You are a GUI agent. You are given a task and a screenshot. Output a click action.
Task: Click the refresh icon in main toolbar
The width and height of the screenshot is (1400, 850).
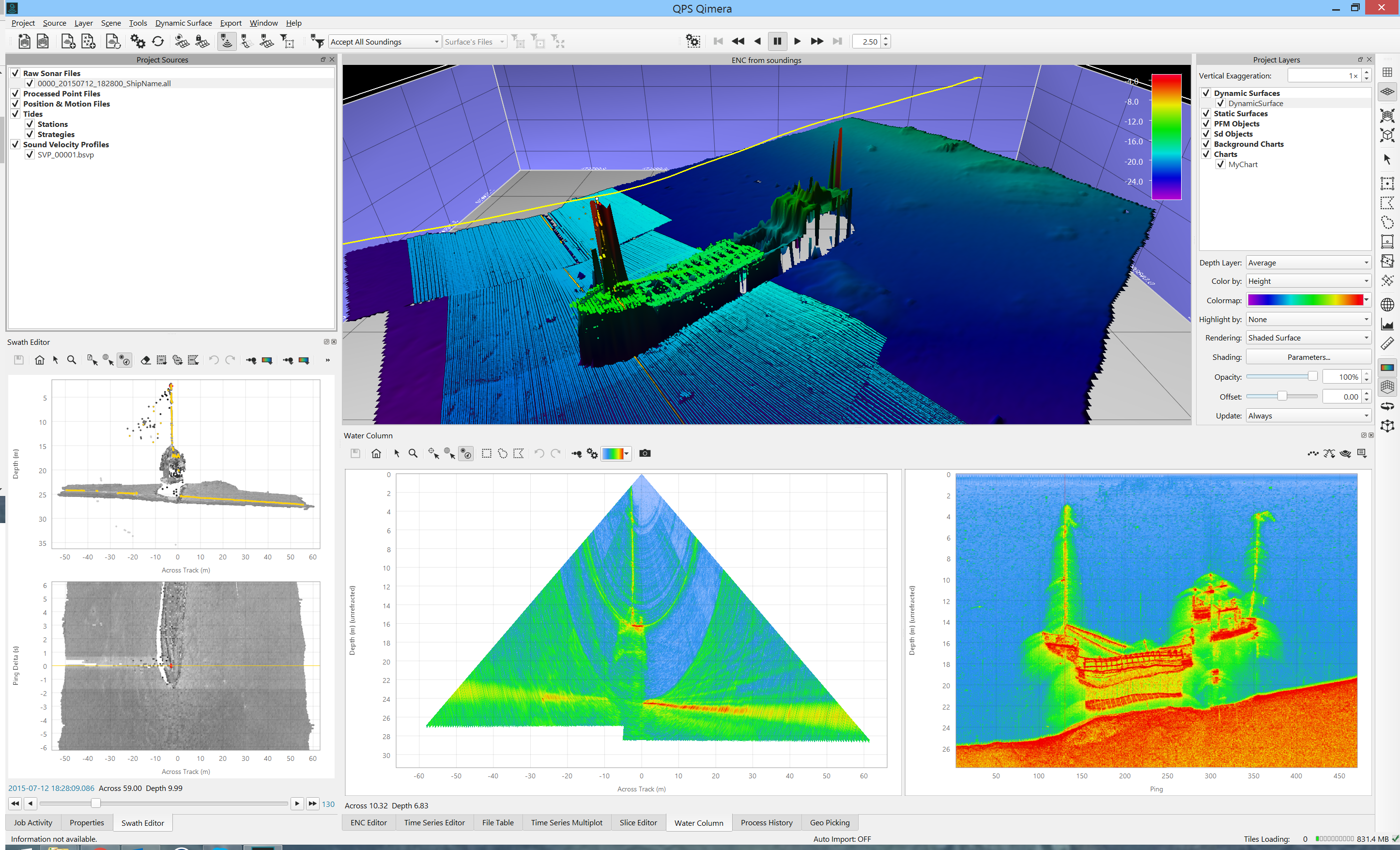pos(158,42)
